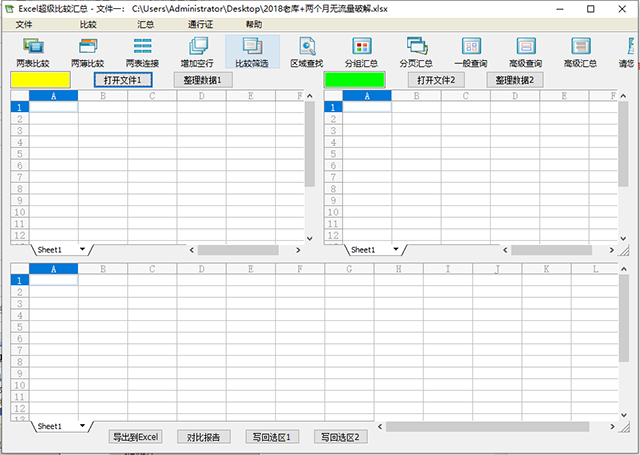The width and height of the screenshot is (640, 455).
Task: Click the 整理数据2 button
Action: pos(515,80)
